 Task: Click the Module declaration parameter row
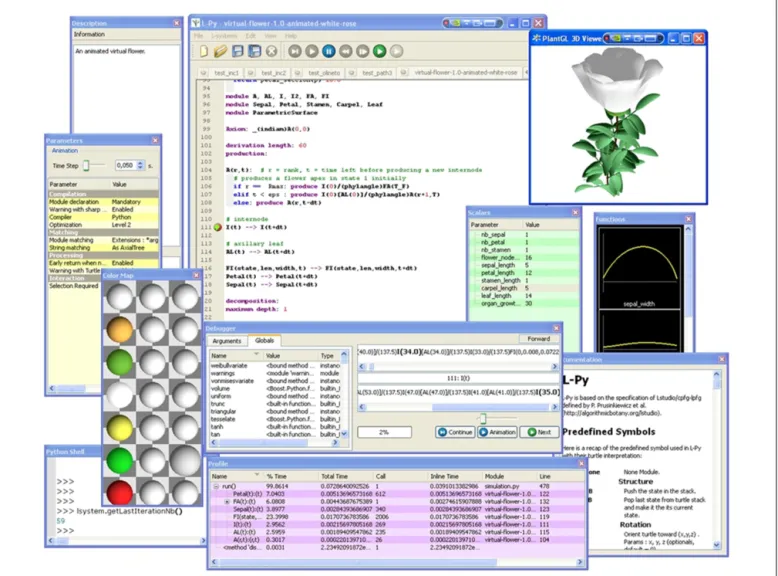pos(103,202)
